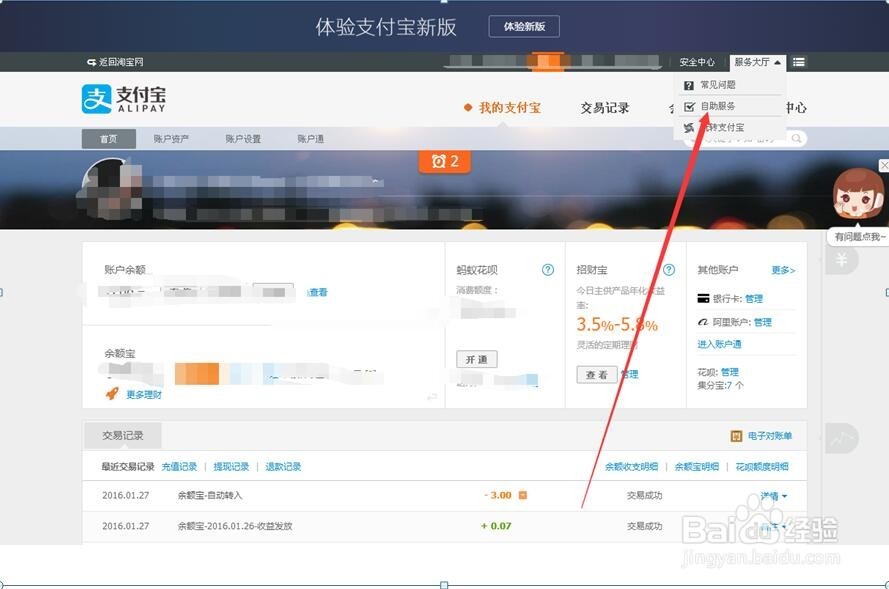Switch to the 账户通 tab
The image size is (889, 589).
(311, 139)
